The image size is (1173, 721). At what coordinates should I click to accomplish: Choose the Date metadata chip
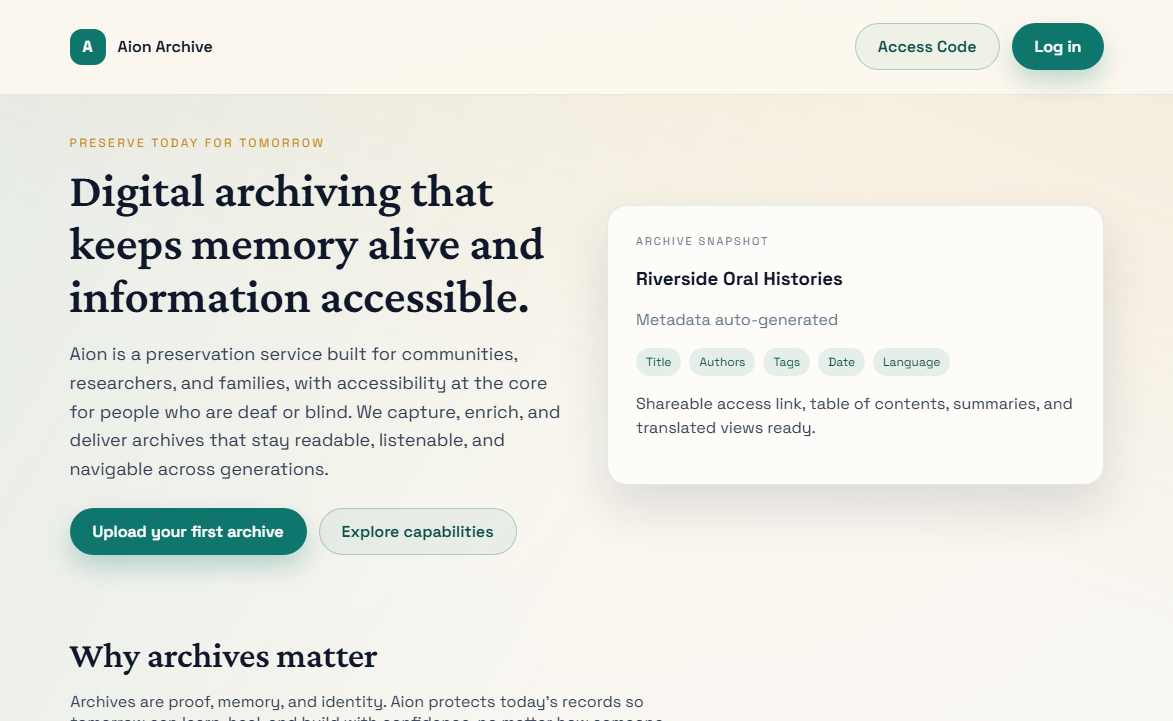click(x=841, y=362)
